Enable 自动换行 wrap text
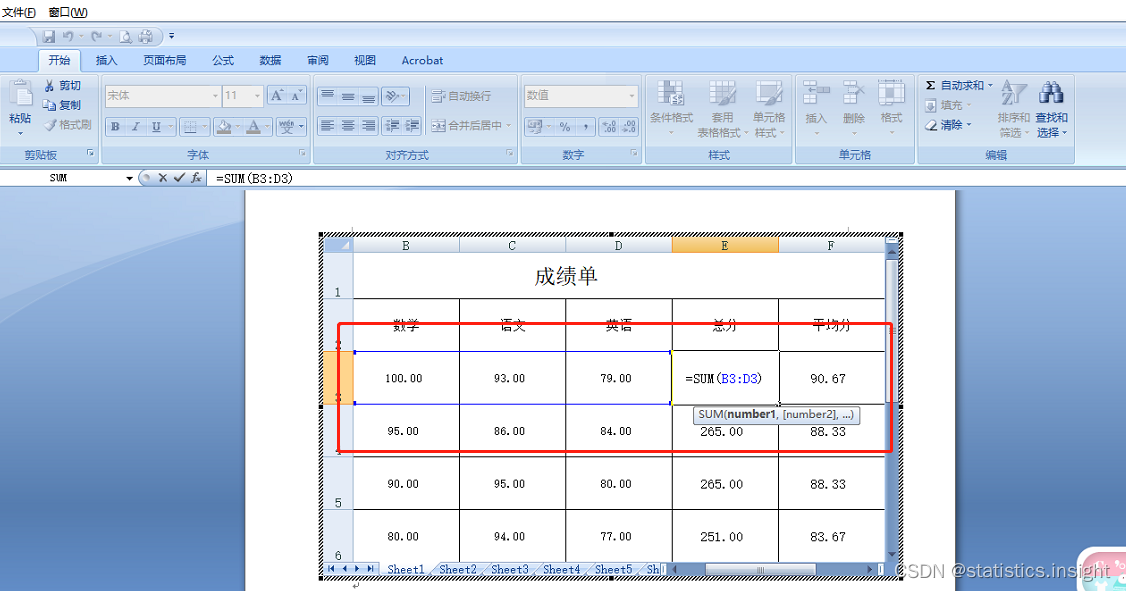Viewport: 1126px width, 591px height. pos(460,95)
